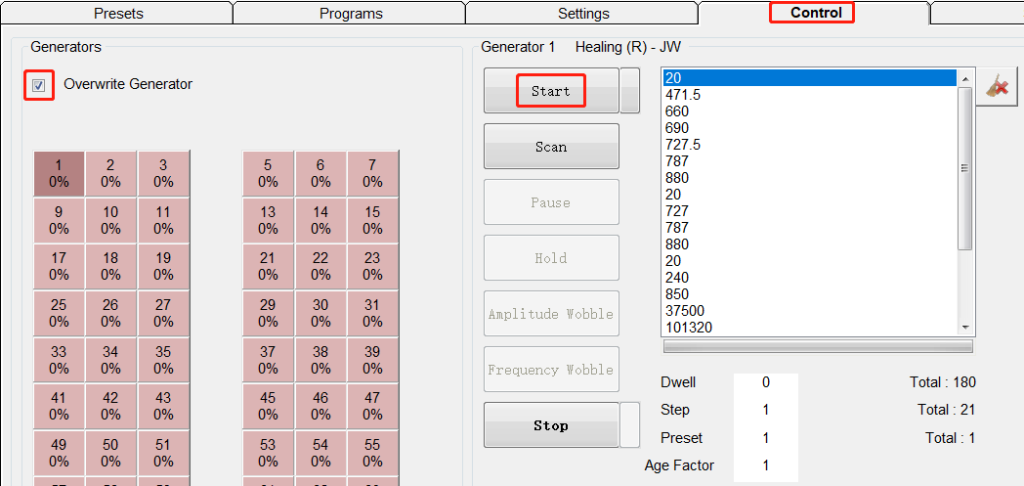The image size is (1024, 486).
Task: Select frequency 471.5 in the list
Action: (x=683, y=95)
